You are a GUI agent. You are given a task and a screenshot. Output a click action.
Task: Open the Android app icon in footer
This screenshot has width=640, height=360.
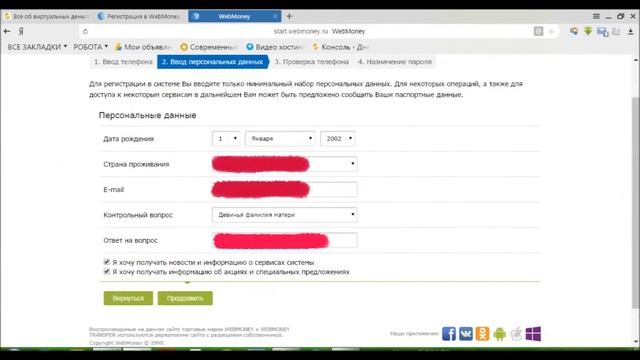(x=499, y=334)
